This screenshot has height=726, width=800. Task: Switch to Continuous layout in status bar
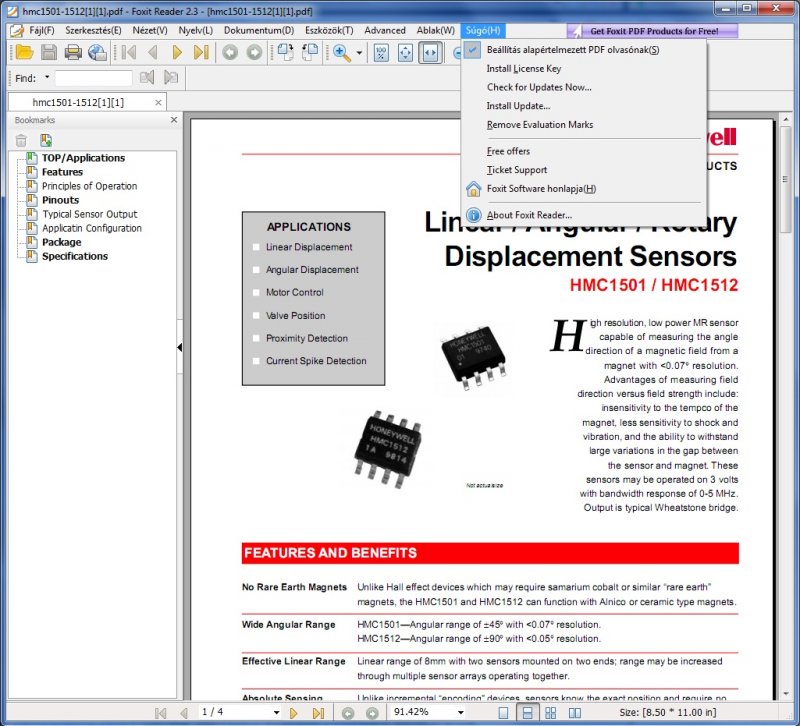click(x=527, y=712)
